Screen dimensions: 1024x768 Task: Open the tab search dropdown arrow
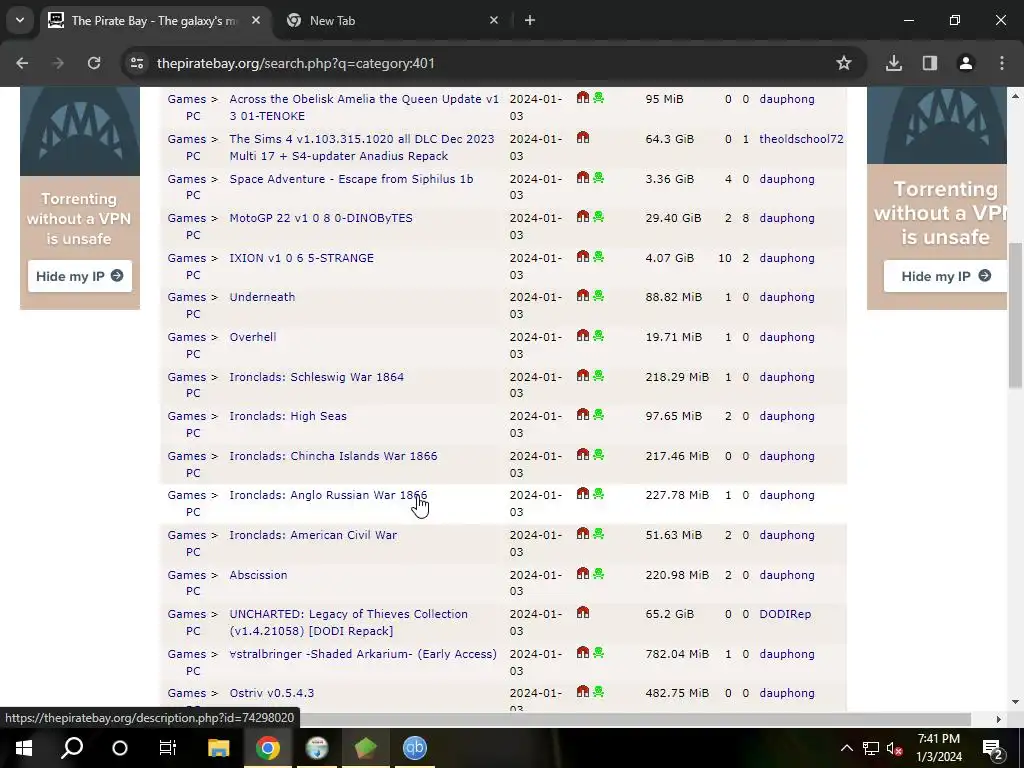pyautogui.click(x=20, y=20)
